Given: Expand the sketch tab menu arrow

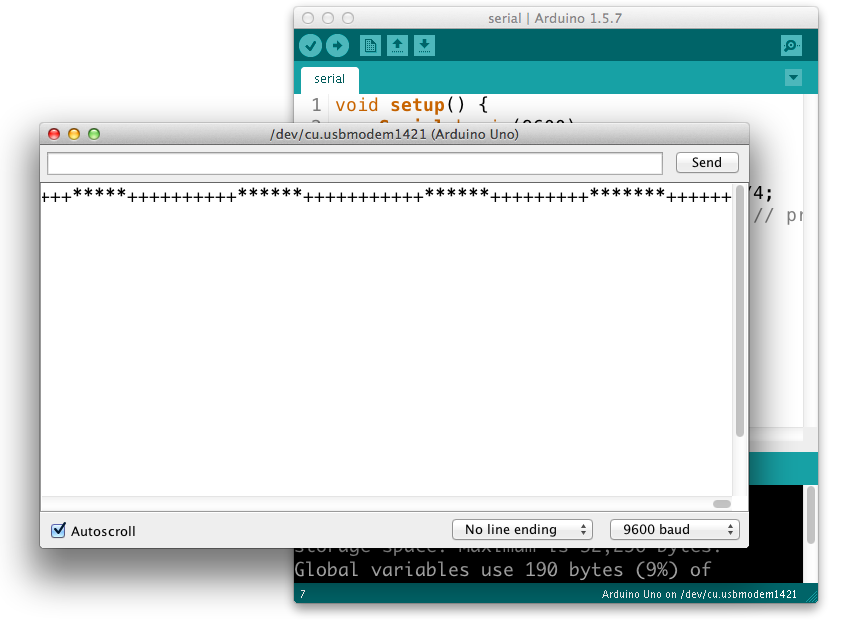Looking at the screenshot, I should pyautogui.click(x=793, y=78).
